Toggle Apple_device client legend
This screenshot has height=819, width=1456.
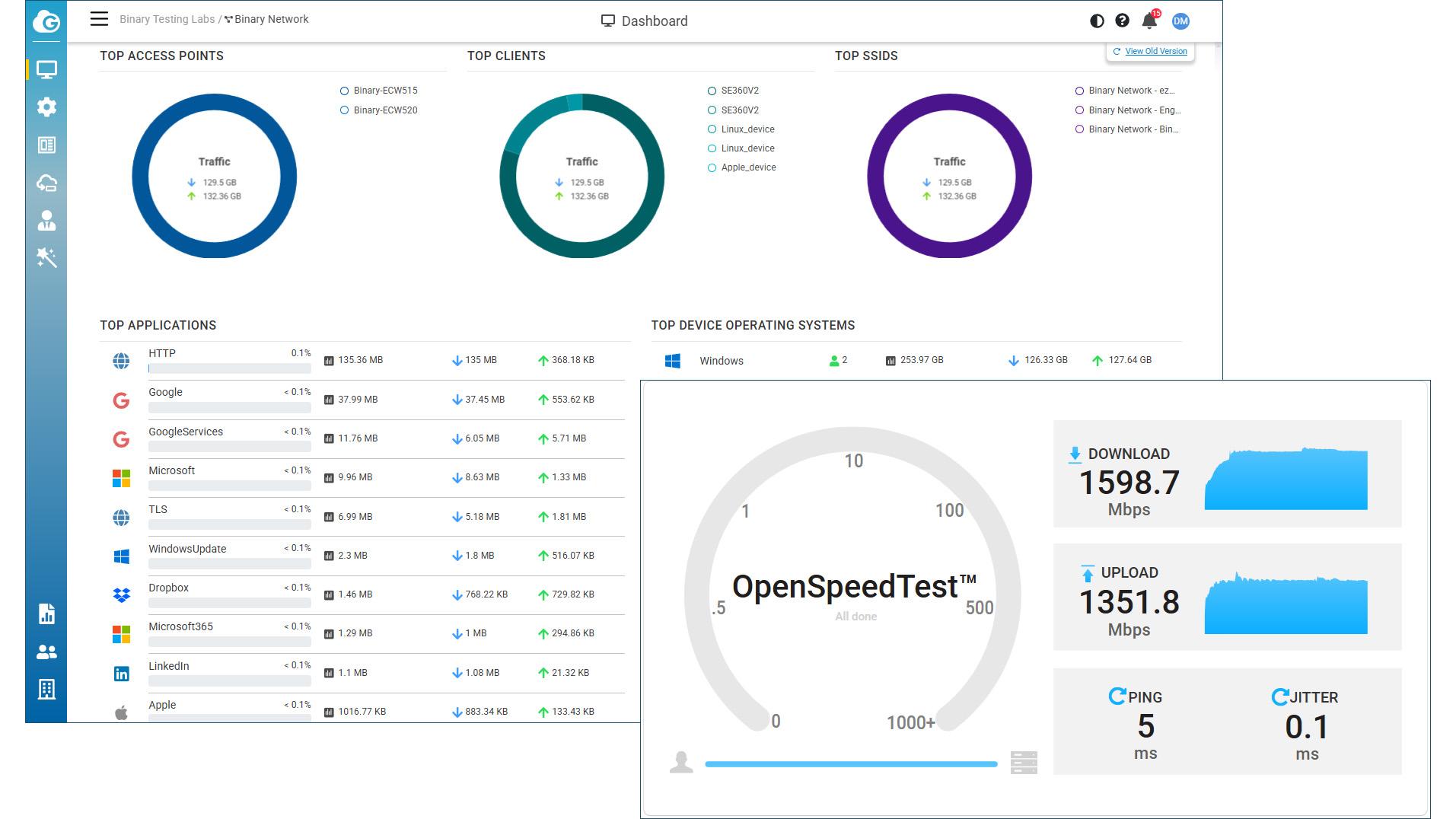click(x=742, y=167)
